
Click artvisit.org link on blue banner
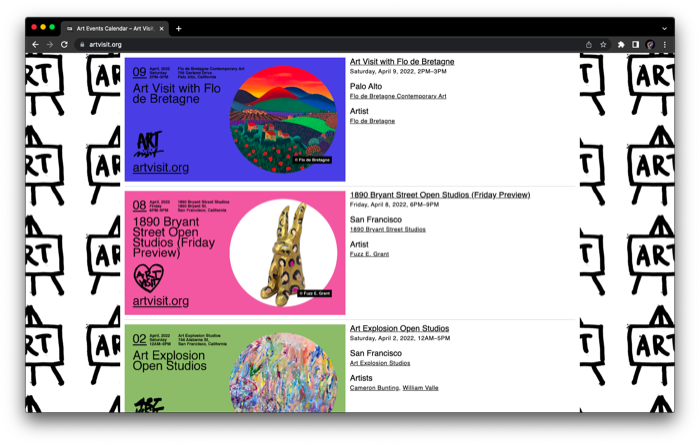tap(161, 167)
